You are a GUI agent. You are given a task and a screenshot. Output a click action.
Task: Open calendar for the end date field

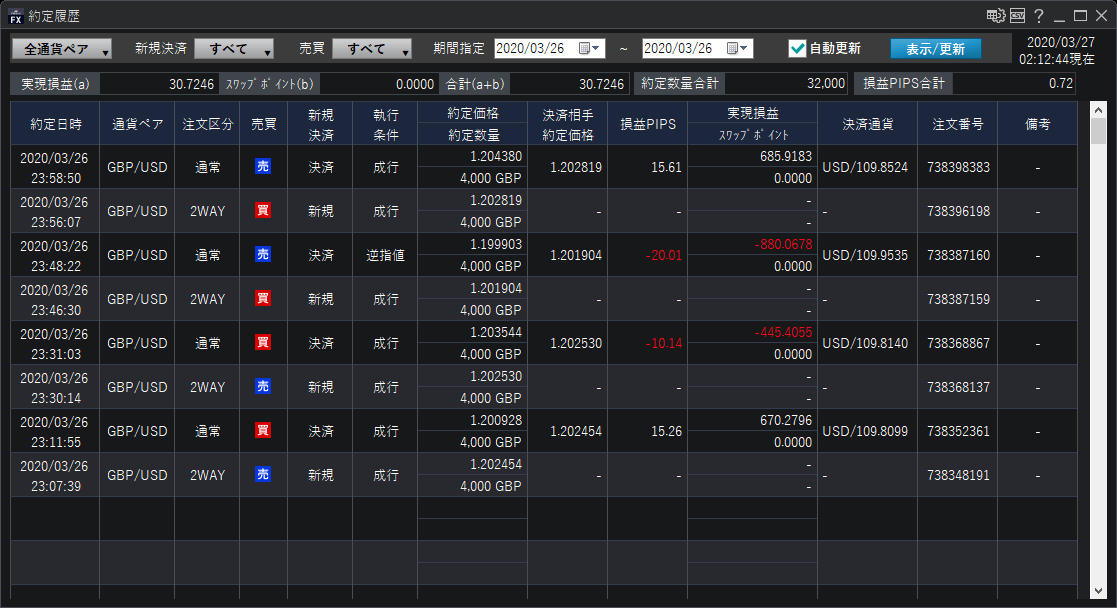[x=734, y=48]
